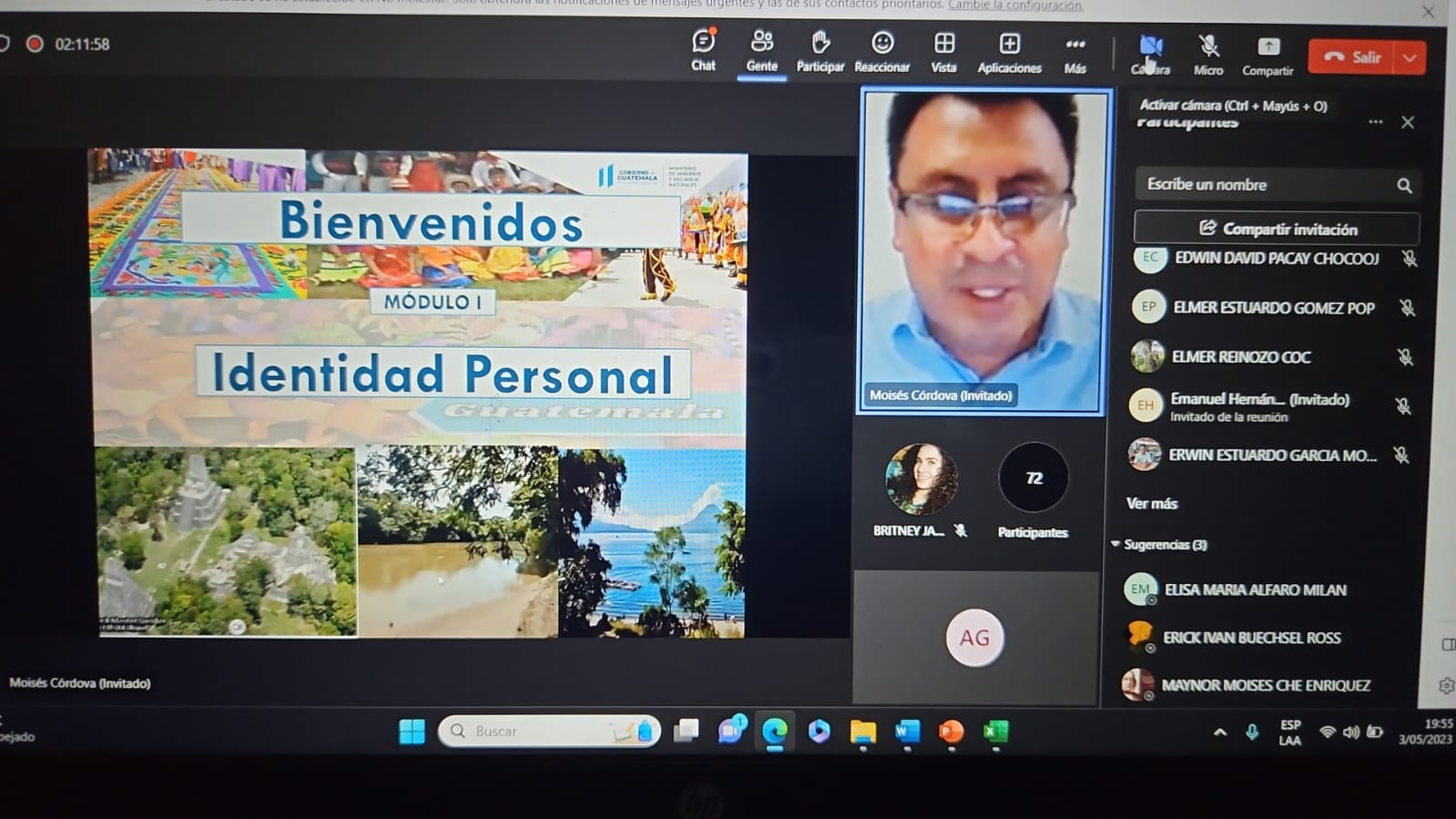The width and height of the screenshot is (1456, 819).
Task: Toggle mic icon beside ELMER REINOZO COC
Action: click(1405, 357)
